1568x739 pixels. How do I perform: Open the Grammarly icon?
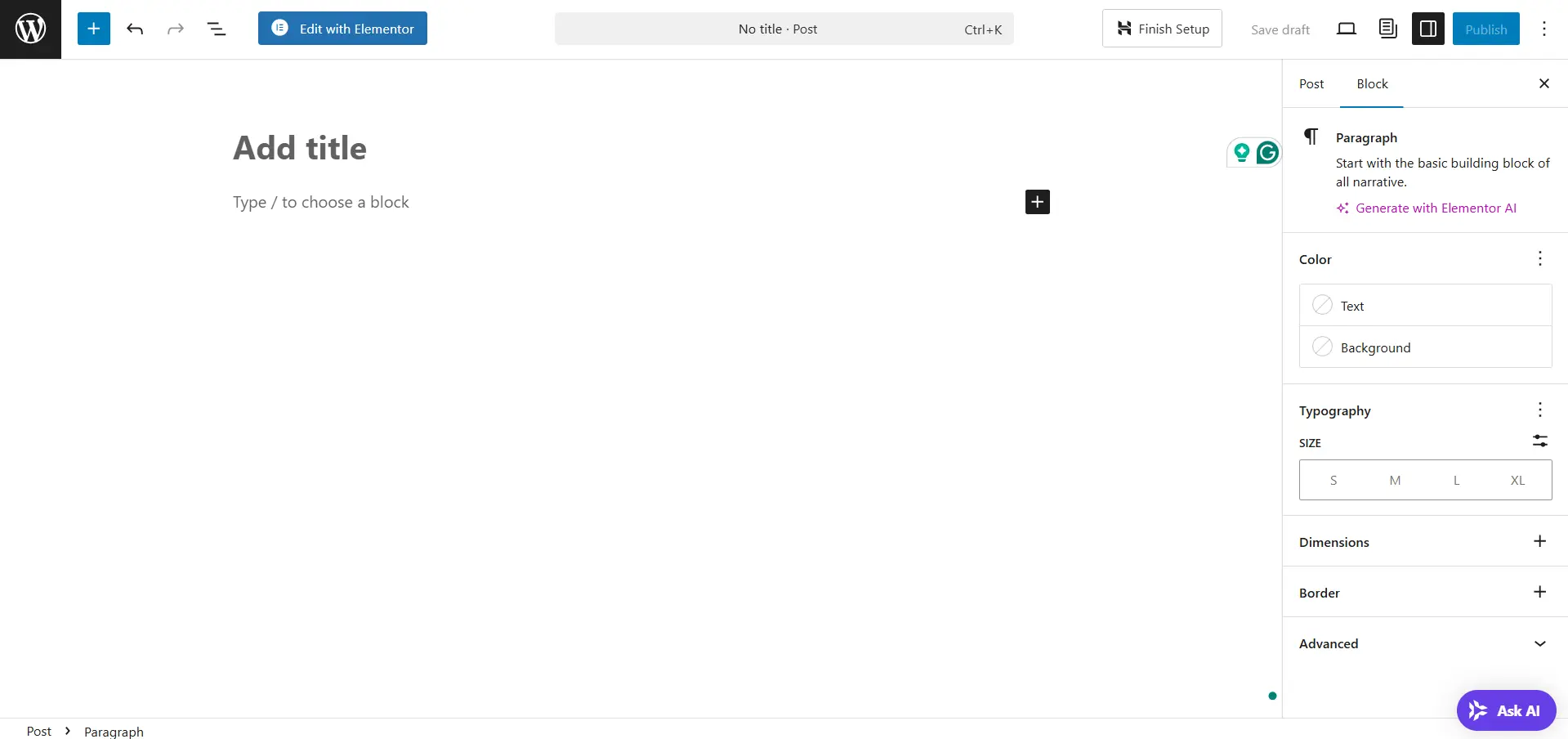pyautogui.click(x=1267, y=153)
